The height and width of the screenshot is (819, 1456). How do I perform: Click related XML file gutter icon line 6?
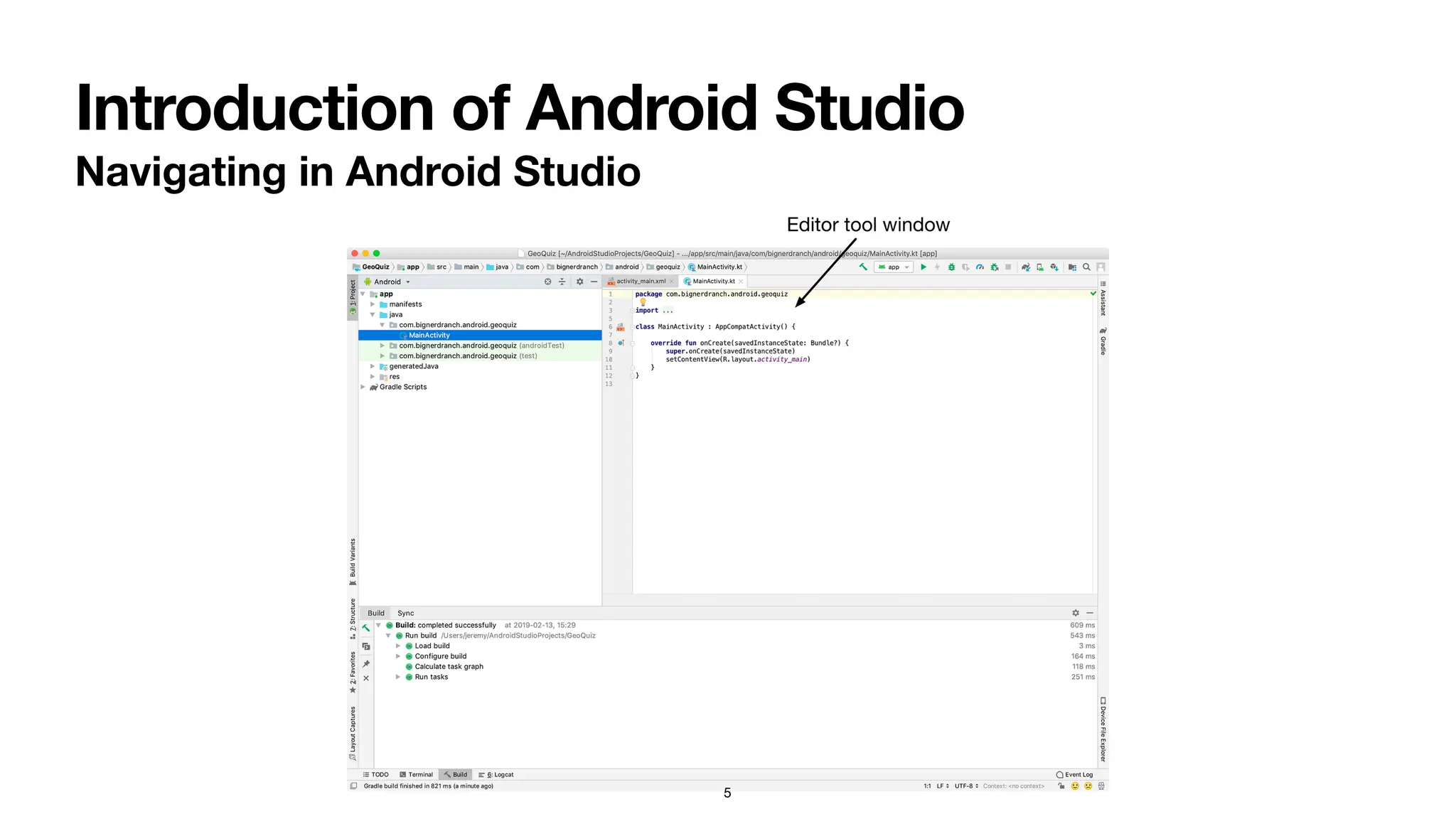tap(621, 327)
